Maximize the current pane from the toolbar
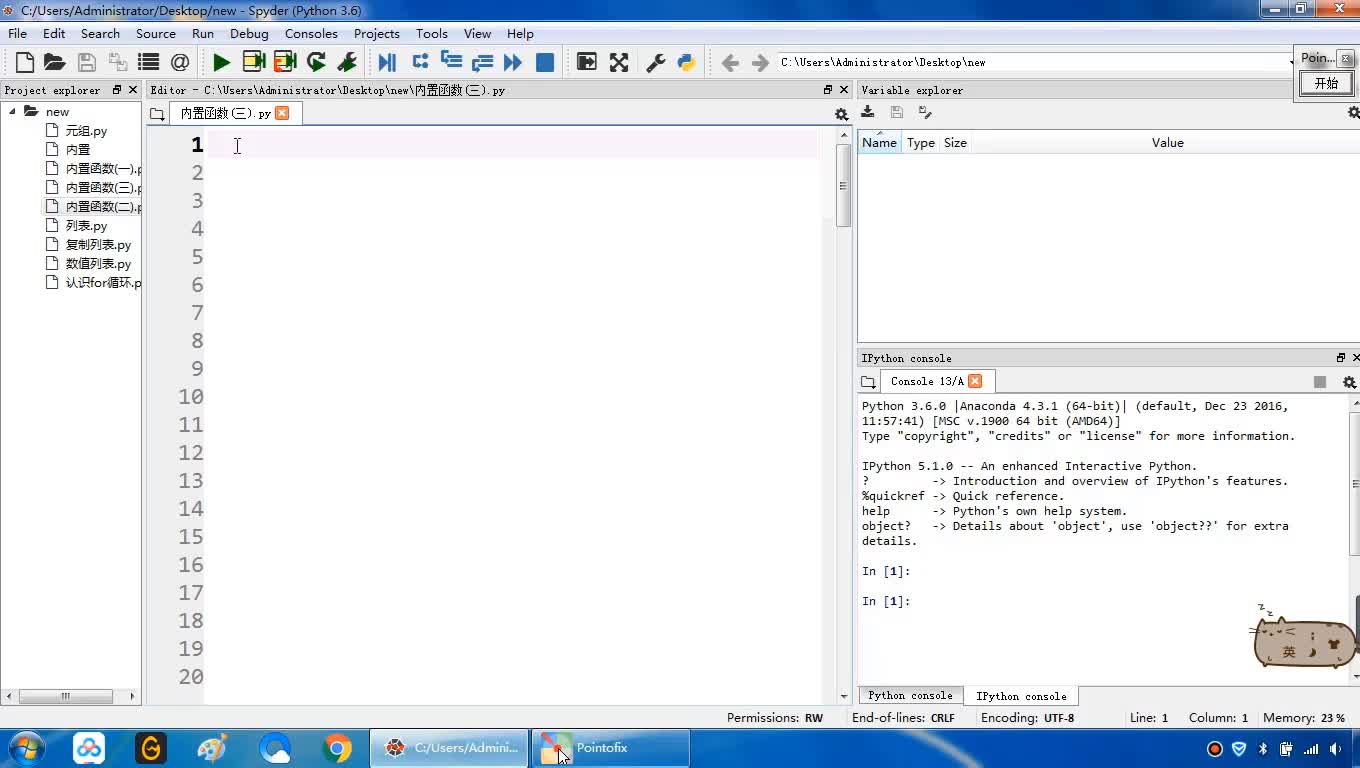Screen dimensions: 1360x768 pos(587,62)
